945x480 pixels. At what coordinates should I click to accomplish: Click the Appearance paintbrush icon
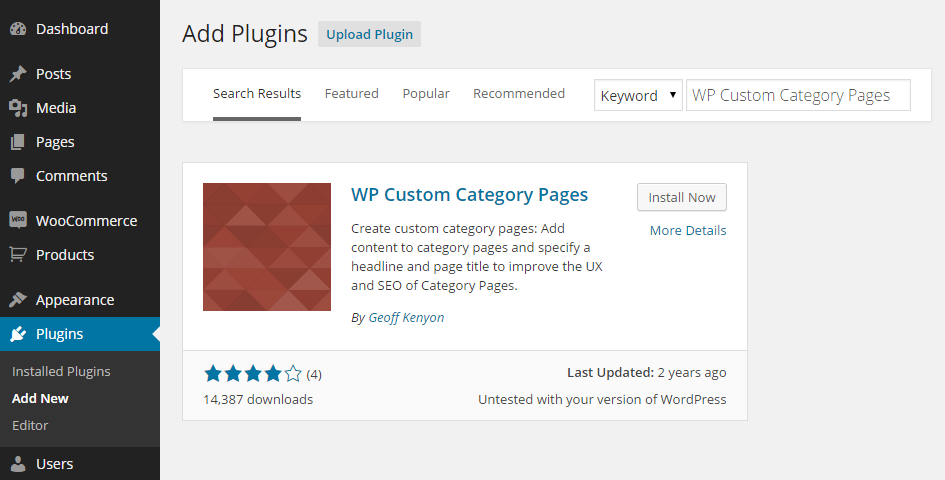pos(18,299)
